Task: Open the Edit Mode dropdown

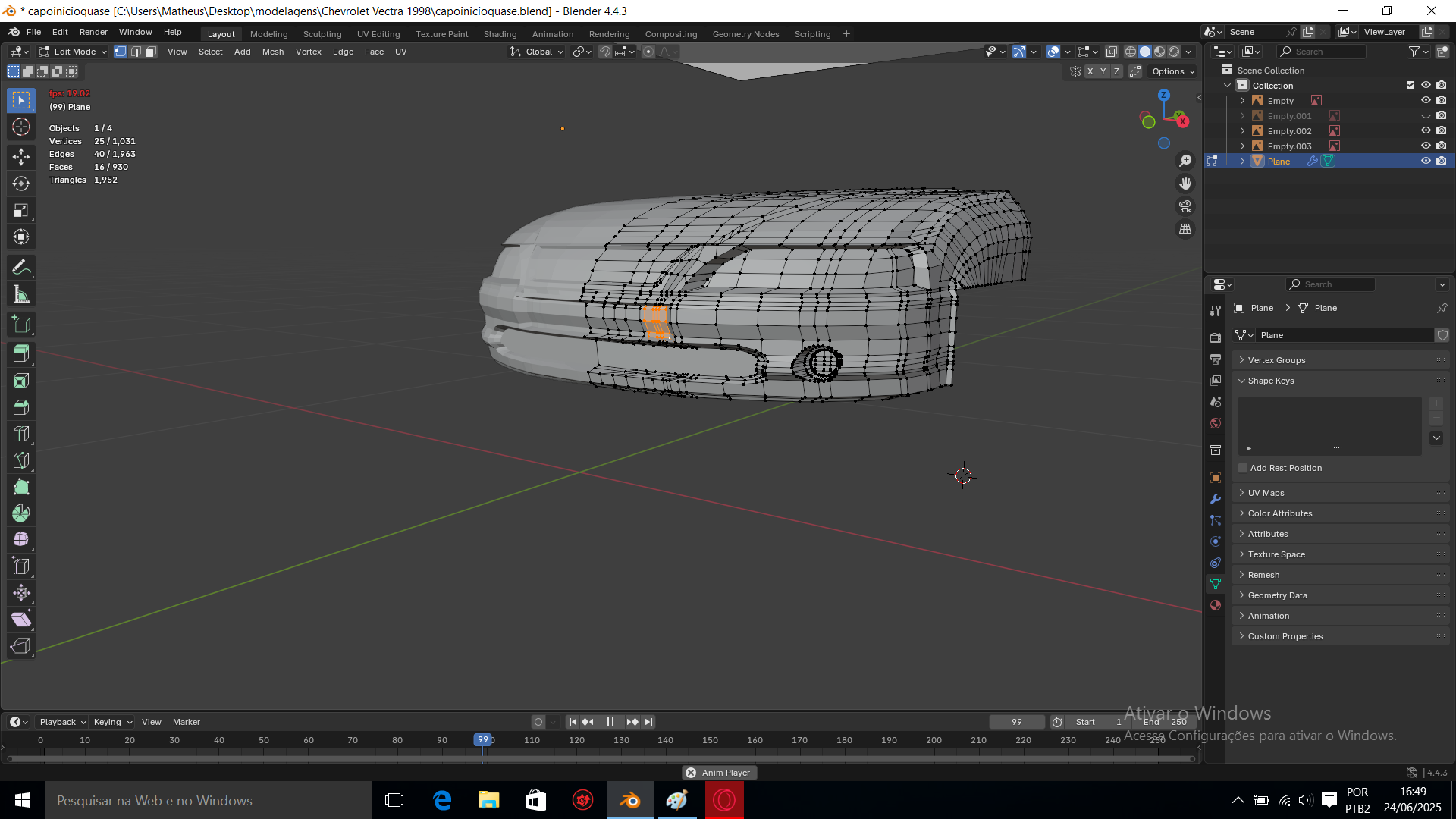Action: pos(74,52)
